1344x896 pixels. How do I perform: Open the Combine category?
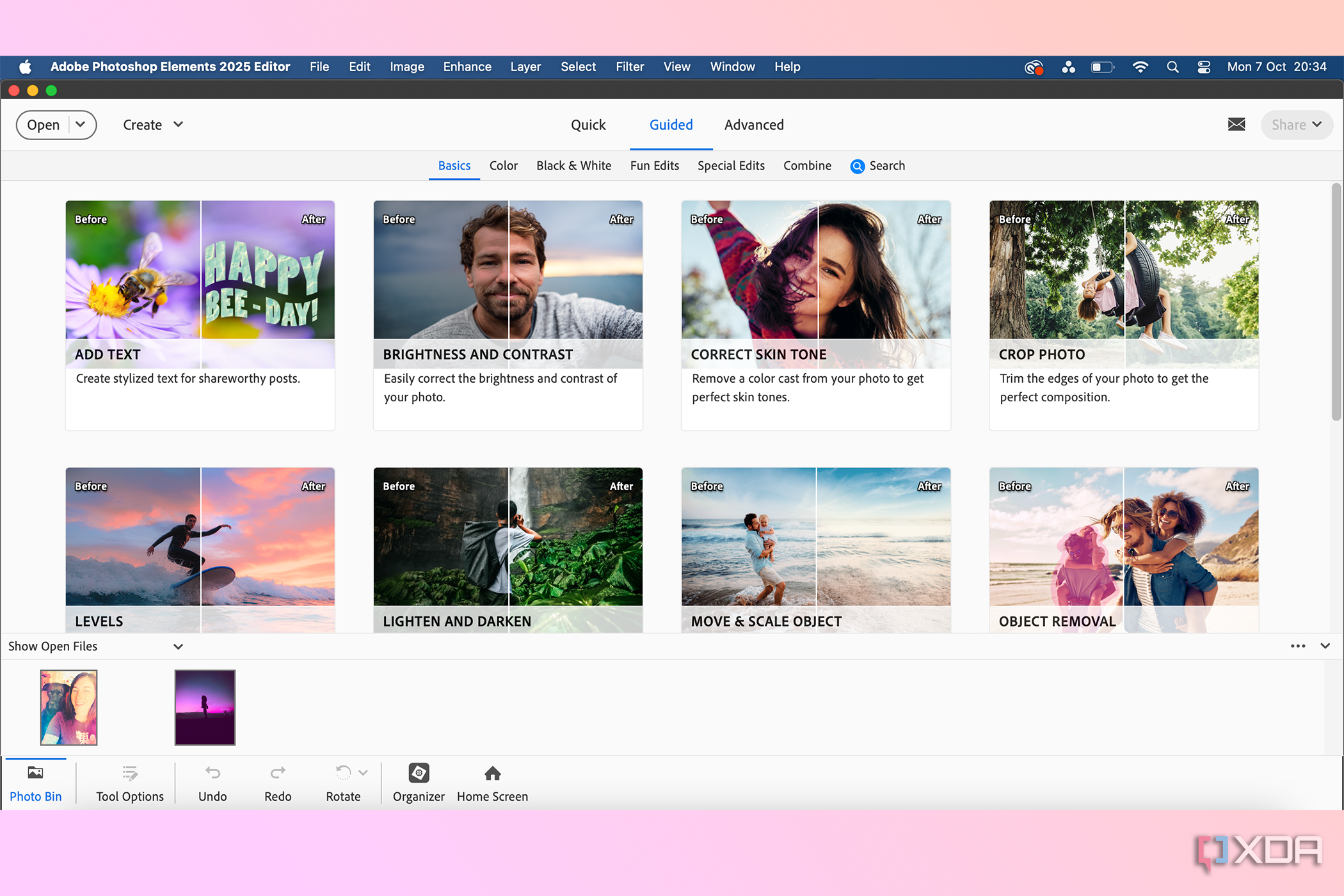click(x=808, y=166)
